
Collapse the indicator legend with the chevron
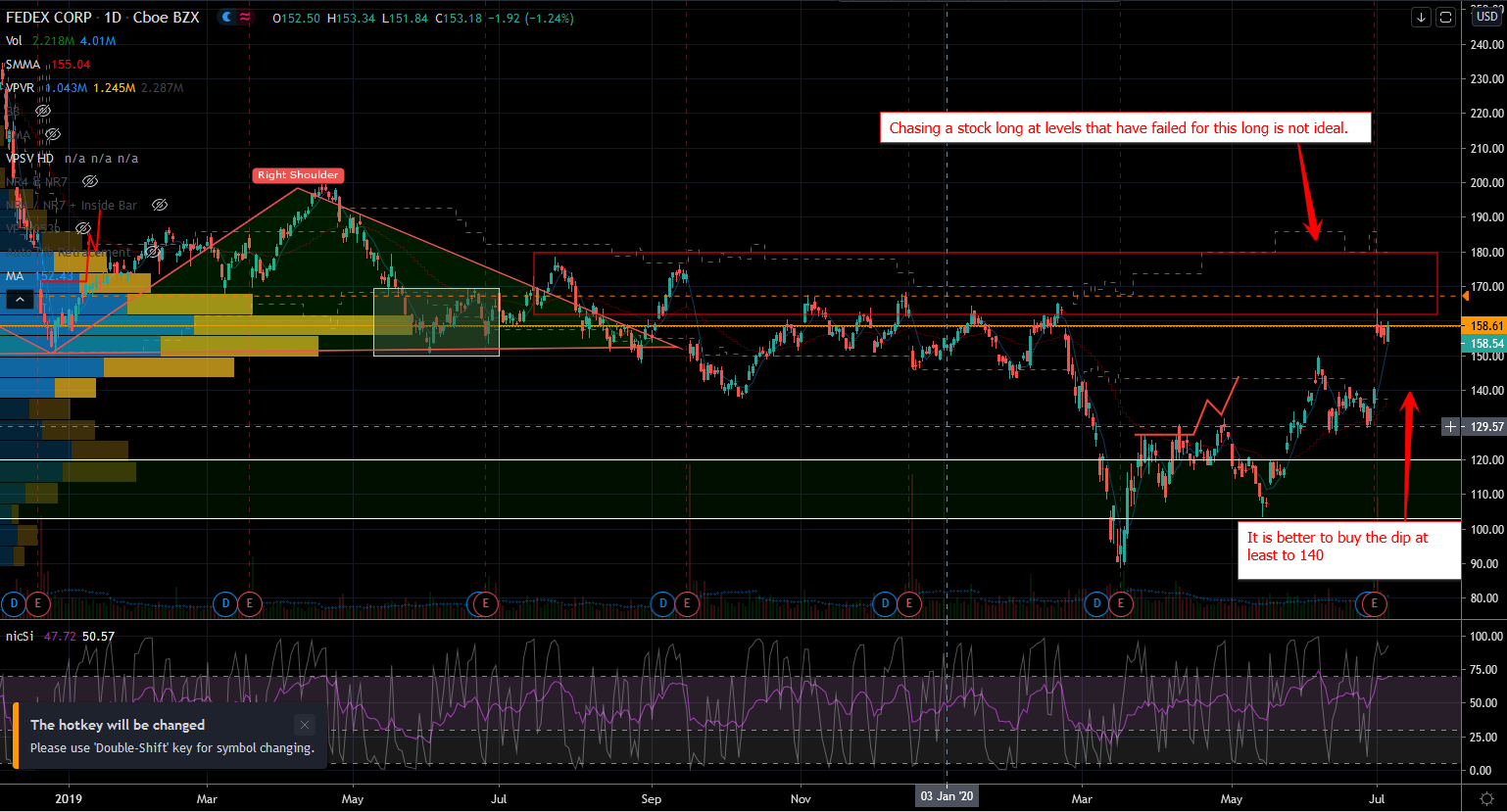point(21,299)
